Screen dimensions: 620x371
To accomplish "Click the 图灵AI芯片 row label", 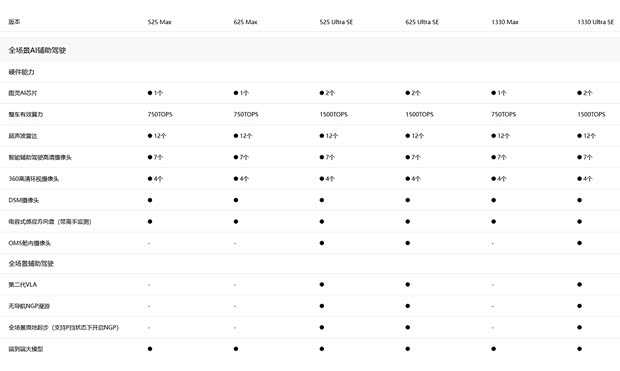I will (23, 93).
